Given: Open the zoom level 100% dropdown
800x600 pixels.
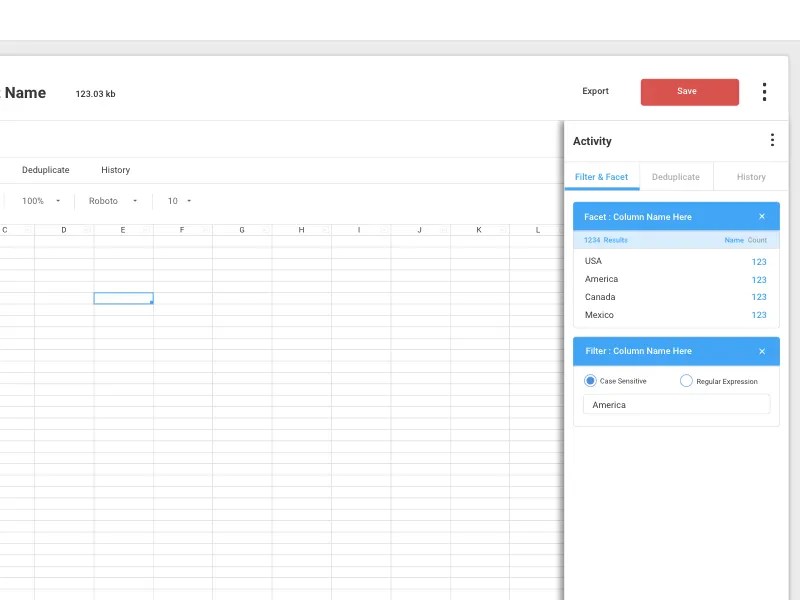Looking at the screenshot, I should click(x=38, y=201).
